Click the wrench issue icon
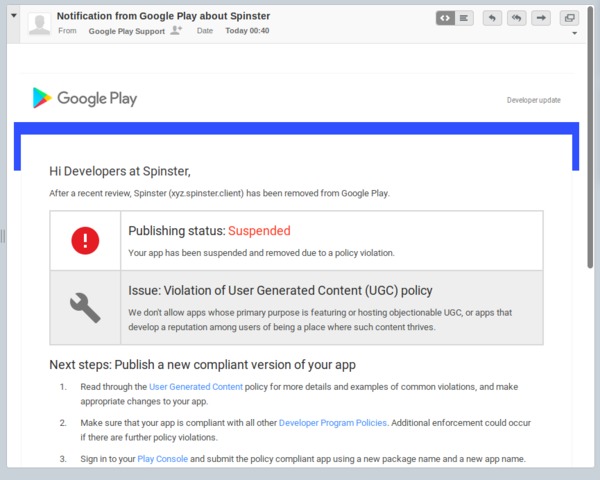 85,308
